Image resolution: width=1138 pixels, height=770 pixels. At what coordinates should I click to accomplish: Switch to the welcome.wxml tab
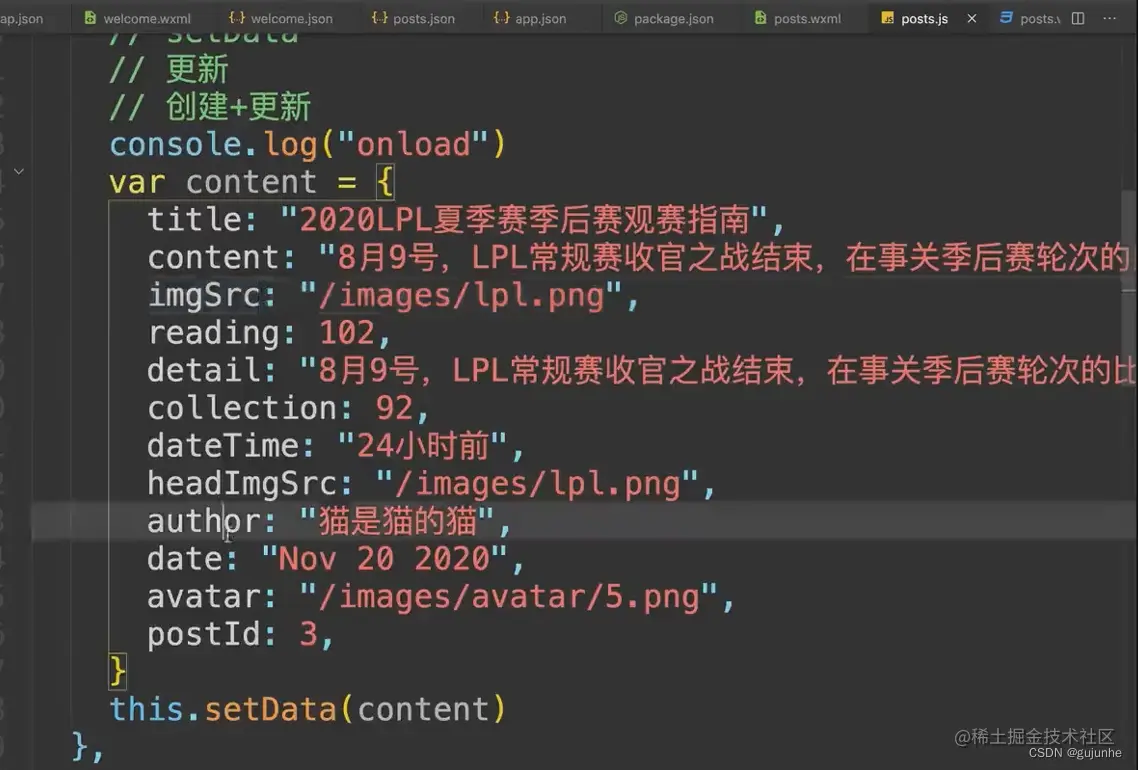click(x=137, y=18)
